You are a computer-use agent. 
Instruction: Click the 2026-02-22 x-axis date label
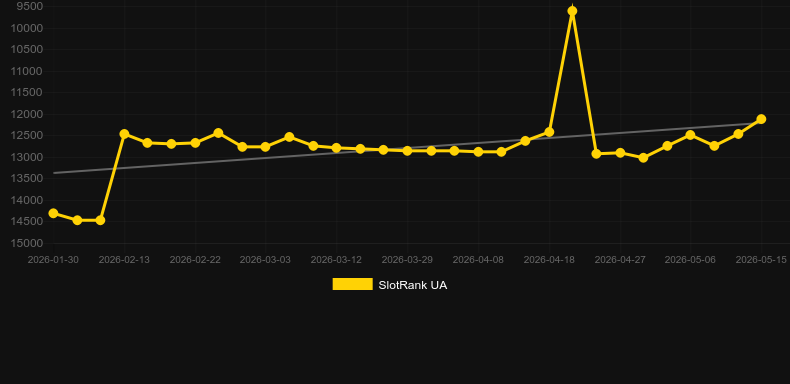[x=195, y=260]
